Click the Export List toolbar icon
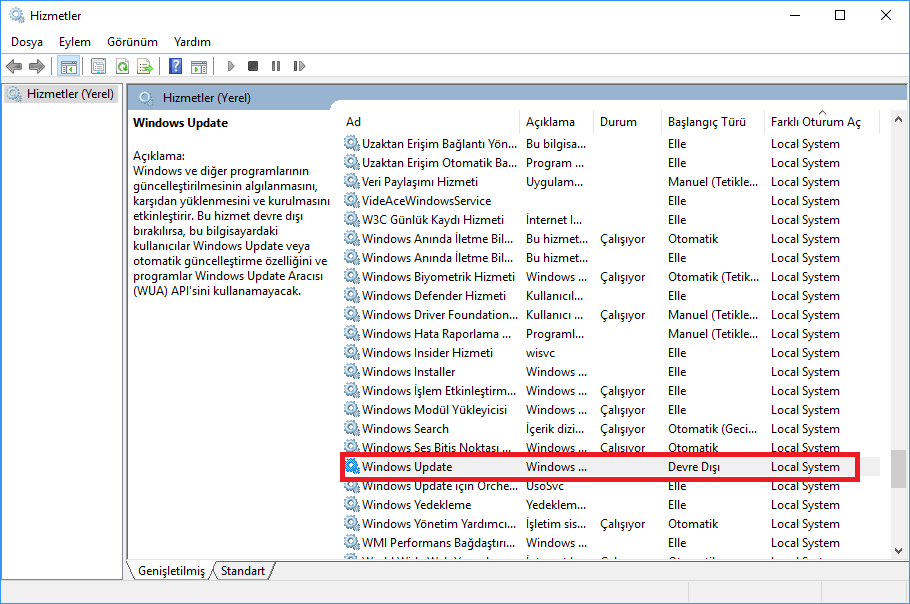Image resolution: width=910 pixels, height=604 pixels. (145, 67)
